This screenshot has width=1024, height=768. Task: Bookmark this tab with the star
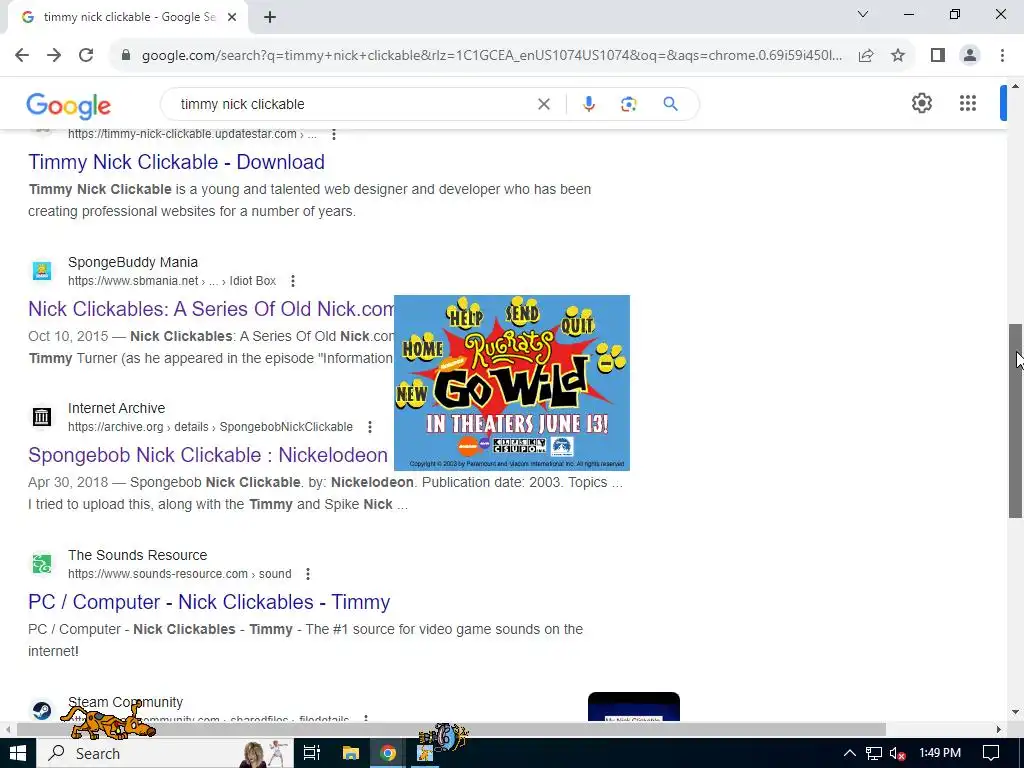pyautogui.click(x=898, y=56)
